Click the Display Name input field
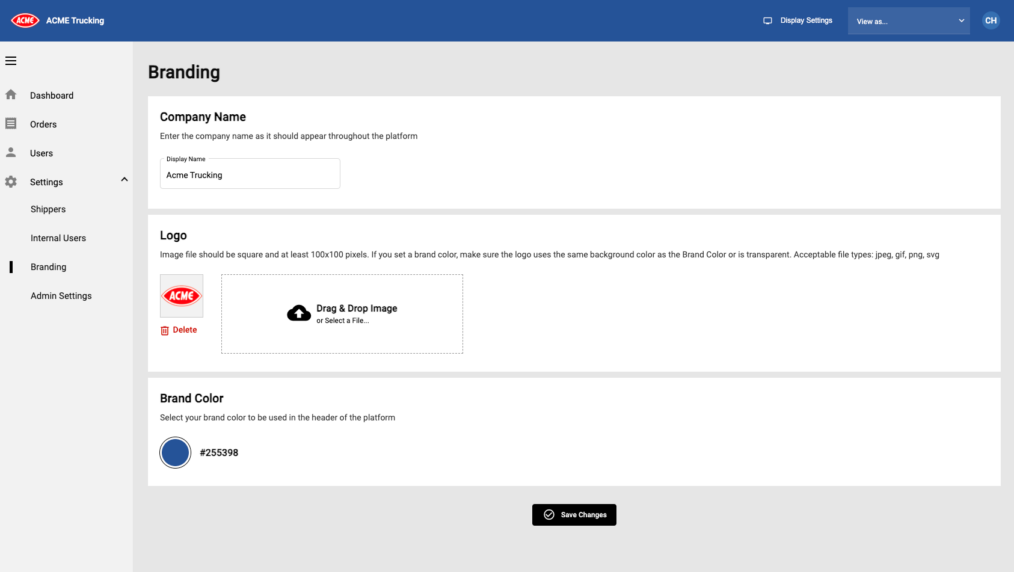Viewport: 1014px width, 572px height. pyautogui.click(x=250, y=174)
